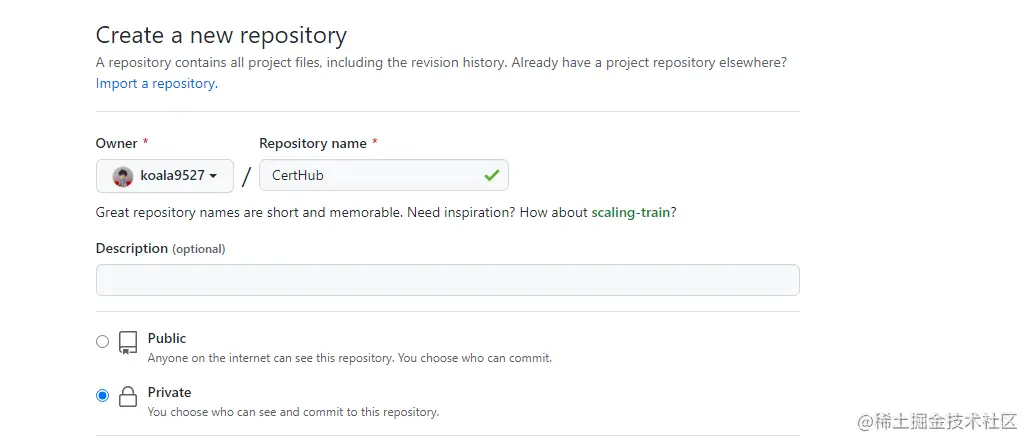Use the scaling-train name suggestion
The width and height of the screenshot is (1033, 447).
[630, 212]
